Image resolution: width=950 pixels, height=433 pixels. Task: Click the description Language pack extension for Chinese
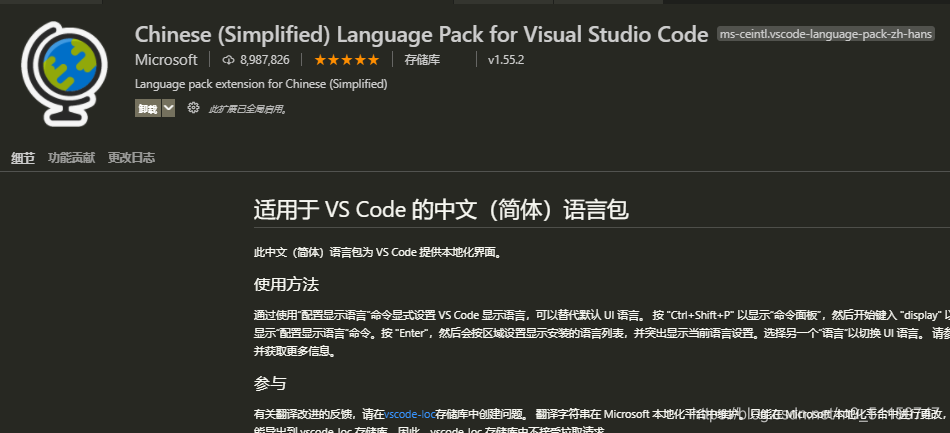pos(261,84)
